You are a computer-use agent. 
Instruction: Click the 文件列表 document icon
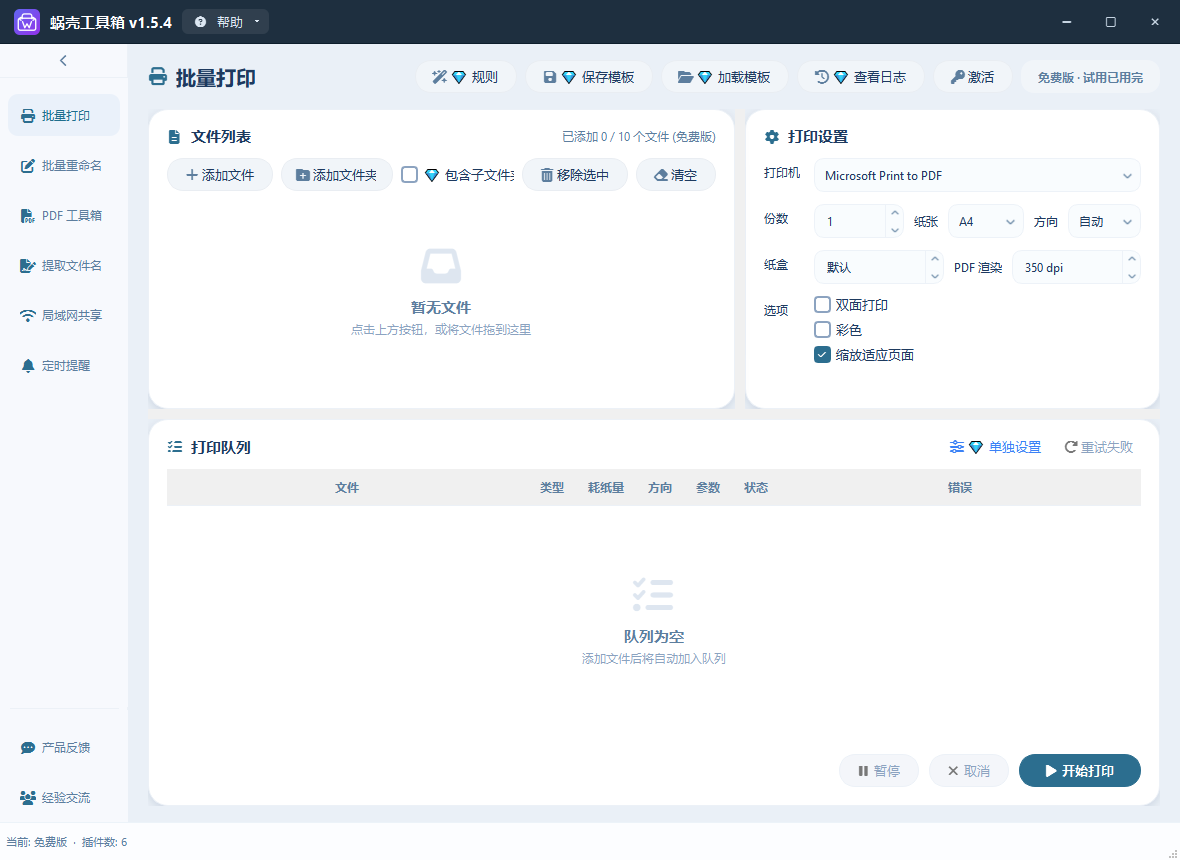pyautogui.click(x=175, y=137)
